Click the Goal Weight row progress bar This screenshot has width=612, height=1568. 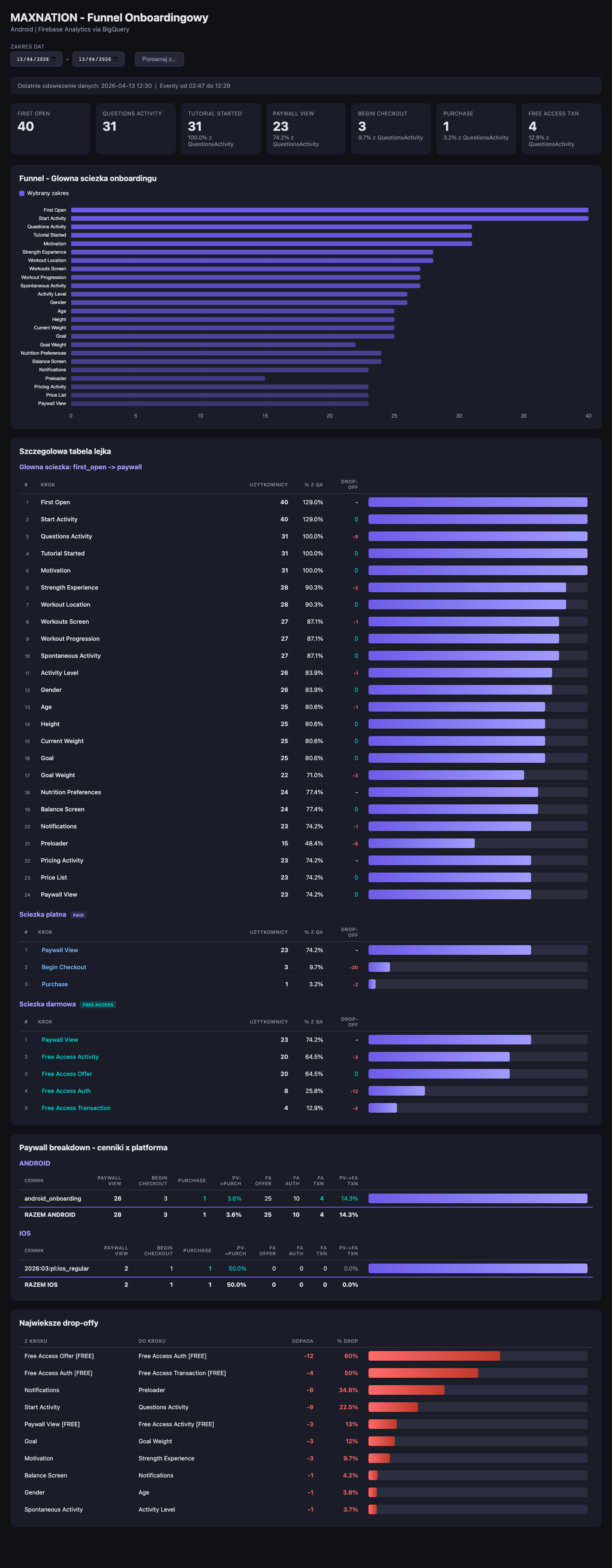(477, 775)
